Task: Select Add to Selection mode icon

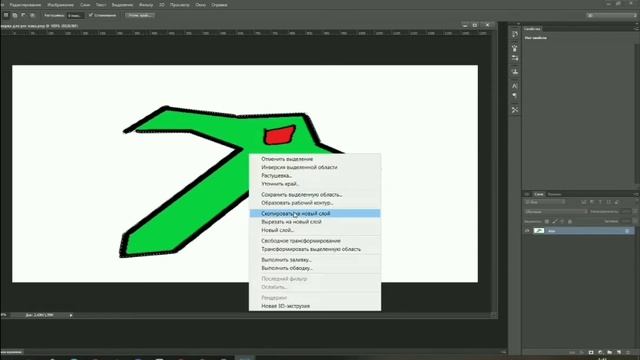Action: pos(15,16)
